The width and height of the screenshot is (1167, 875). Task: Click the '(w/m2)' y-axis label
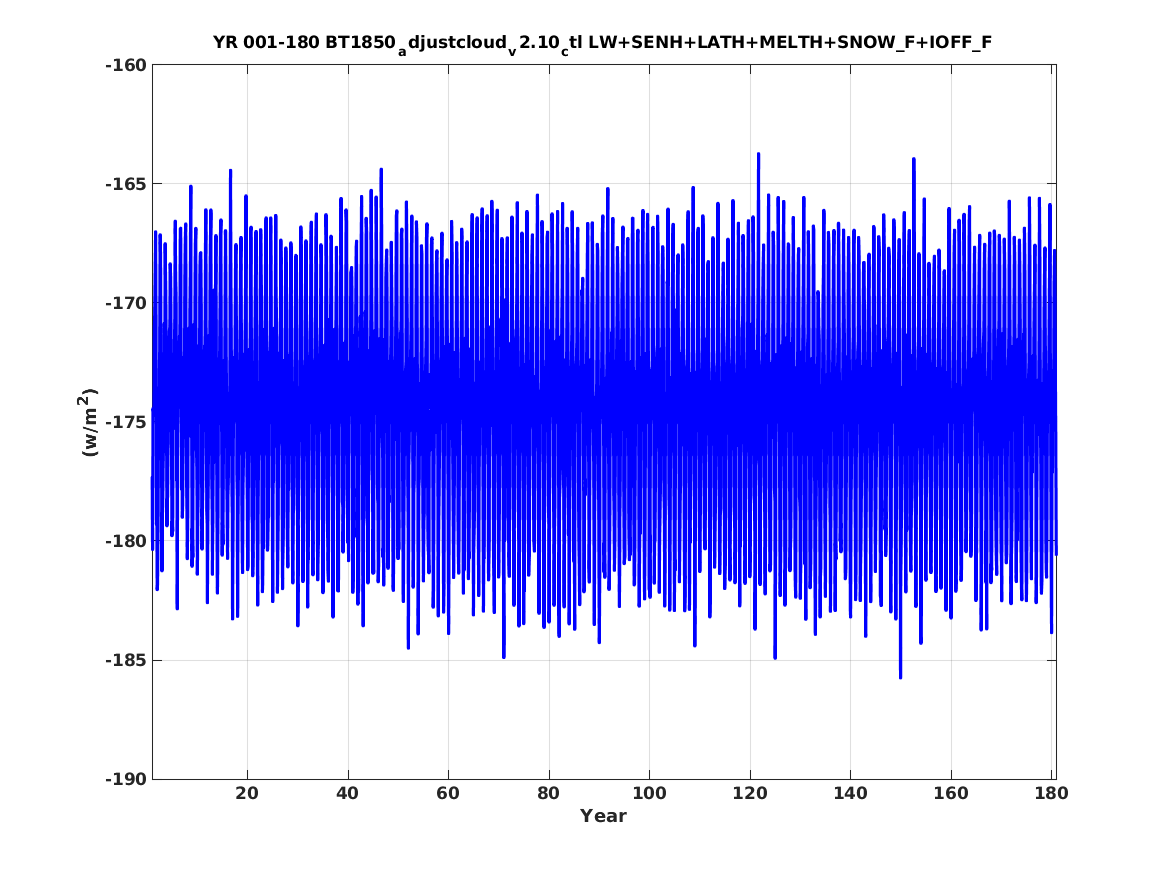(x=89, y=422)
